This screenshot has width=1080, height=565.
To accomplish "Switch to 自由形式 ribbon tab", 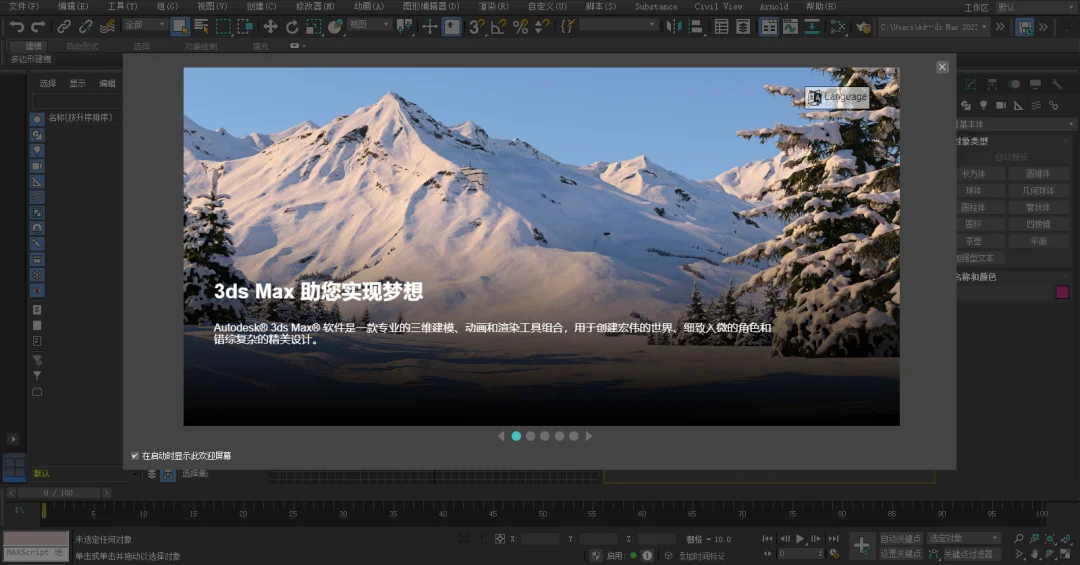I will [82, 46].
